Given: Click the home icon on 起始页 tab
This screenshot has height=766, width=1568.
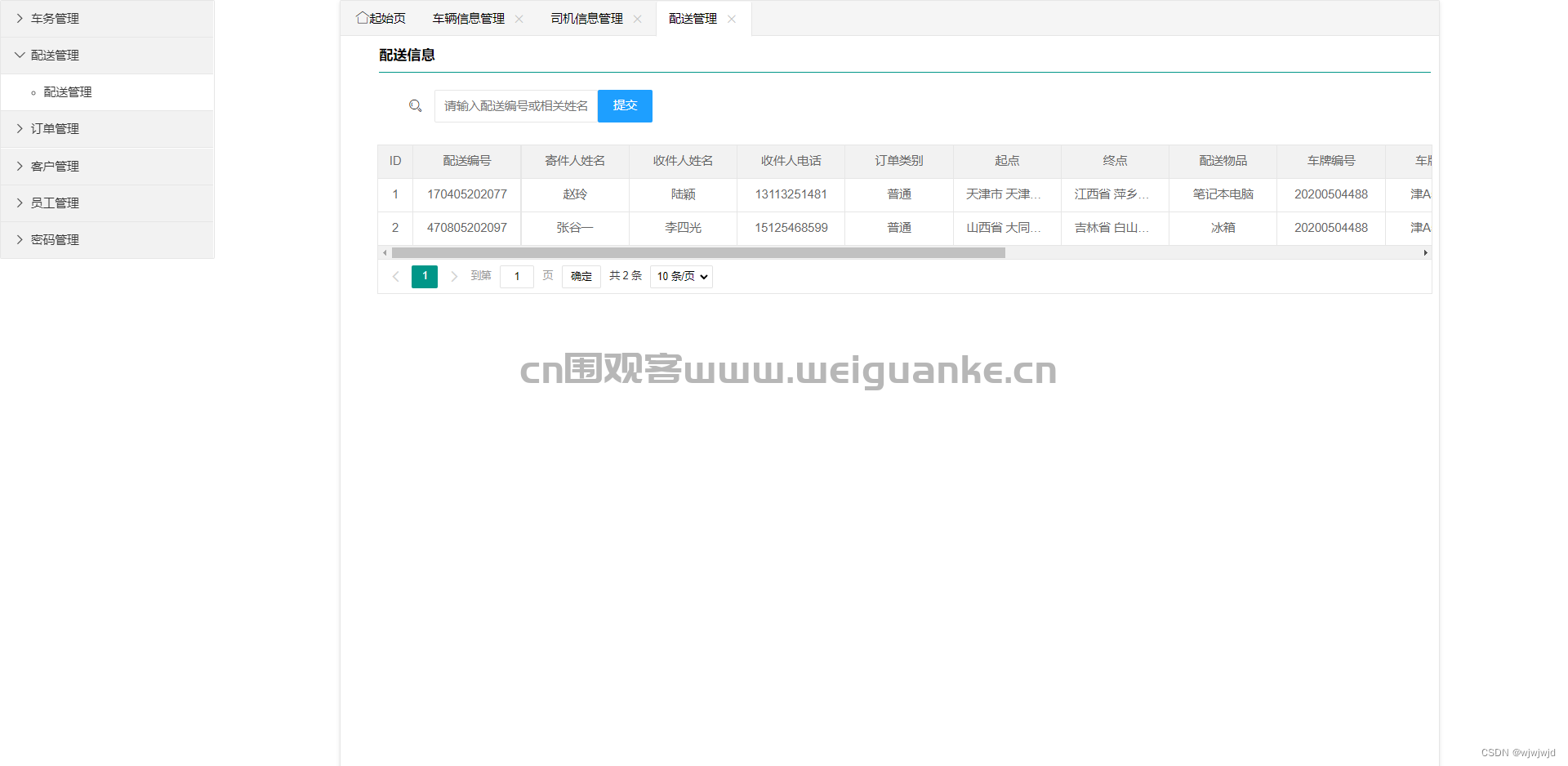Looking at the screenshot, I should click(x=362, y=18).
